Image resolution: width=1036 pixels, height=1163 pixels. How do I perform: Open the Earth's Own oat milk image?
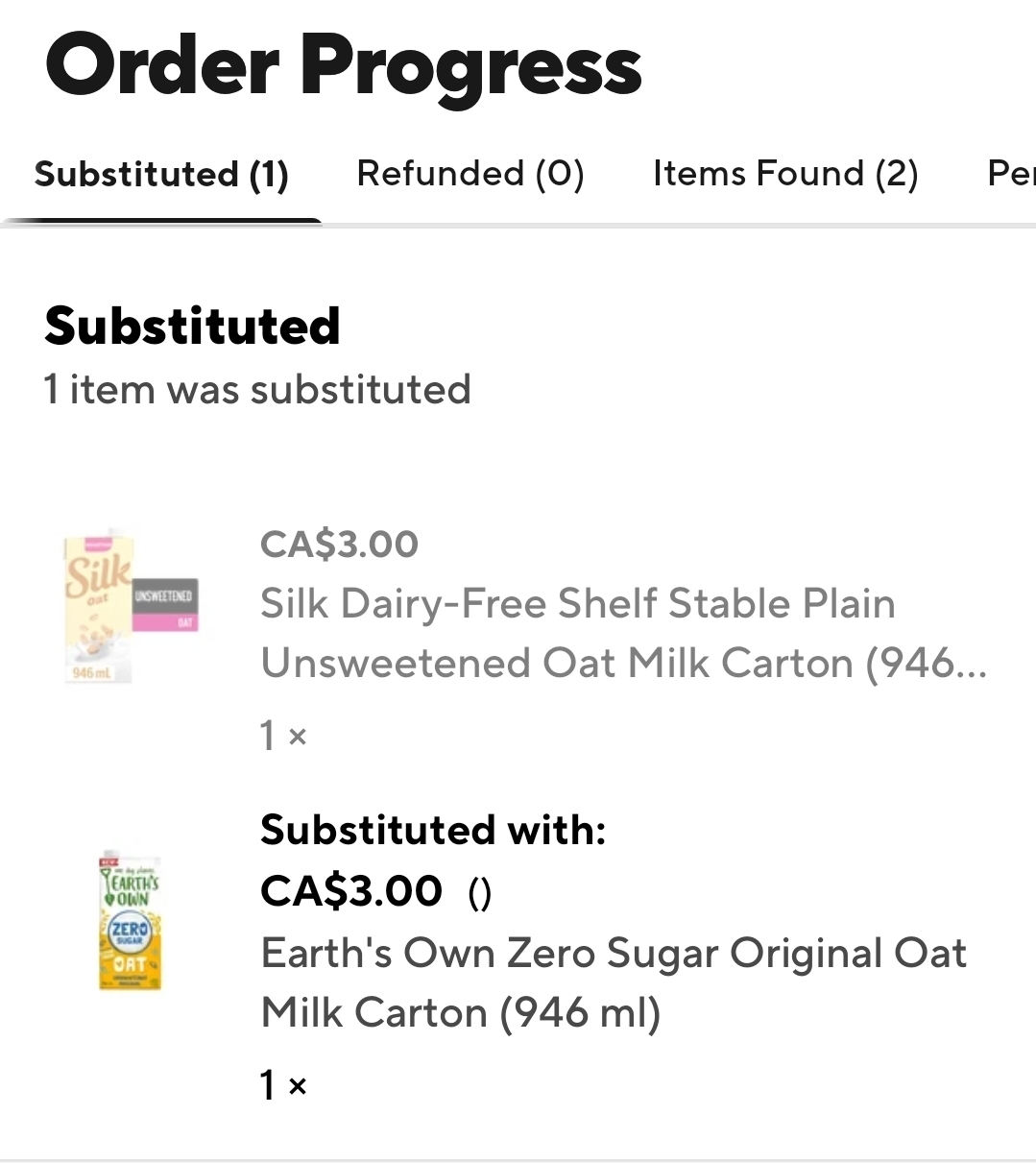coord(131,920)
